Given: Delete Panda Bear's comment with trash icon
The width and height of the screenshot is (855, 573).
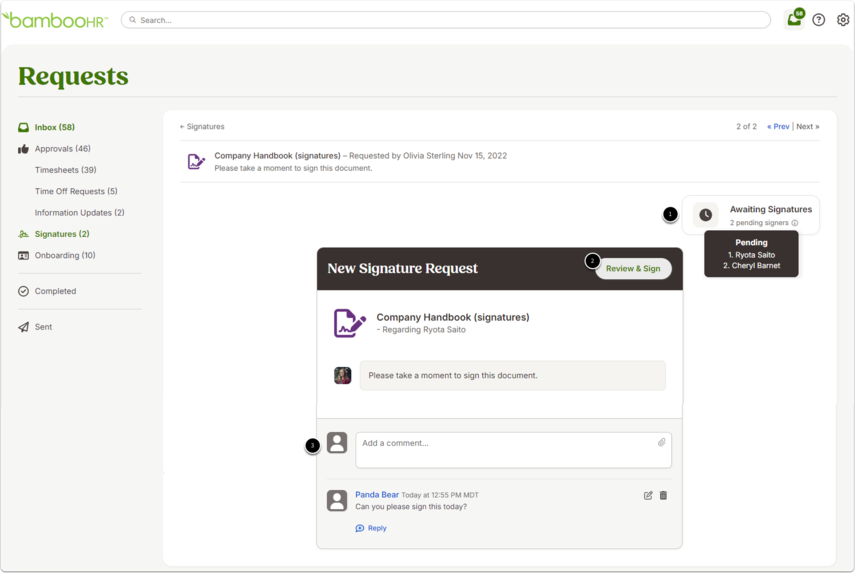Looking at the screenshot, I should pyautogui.click(x=663, y=496).
